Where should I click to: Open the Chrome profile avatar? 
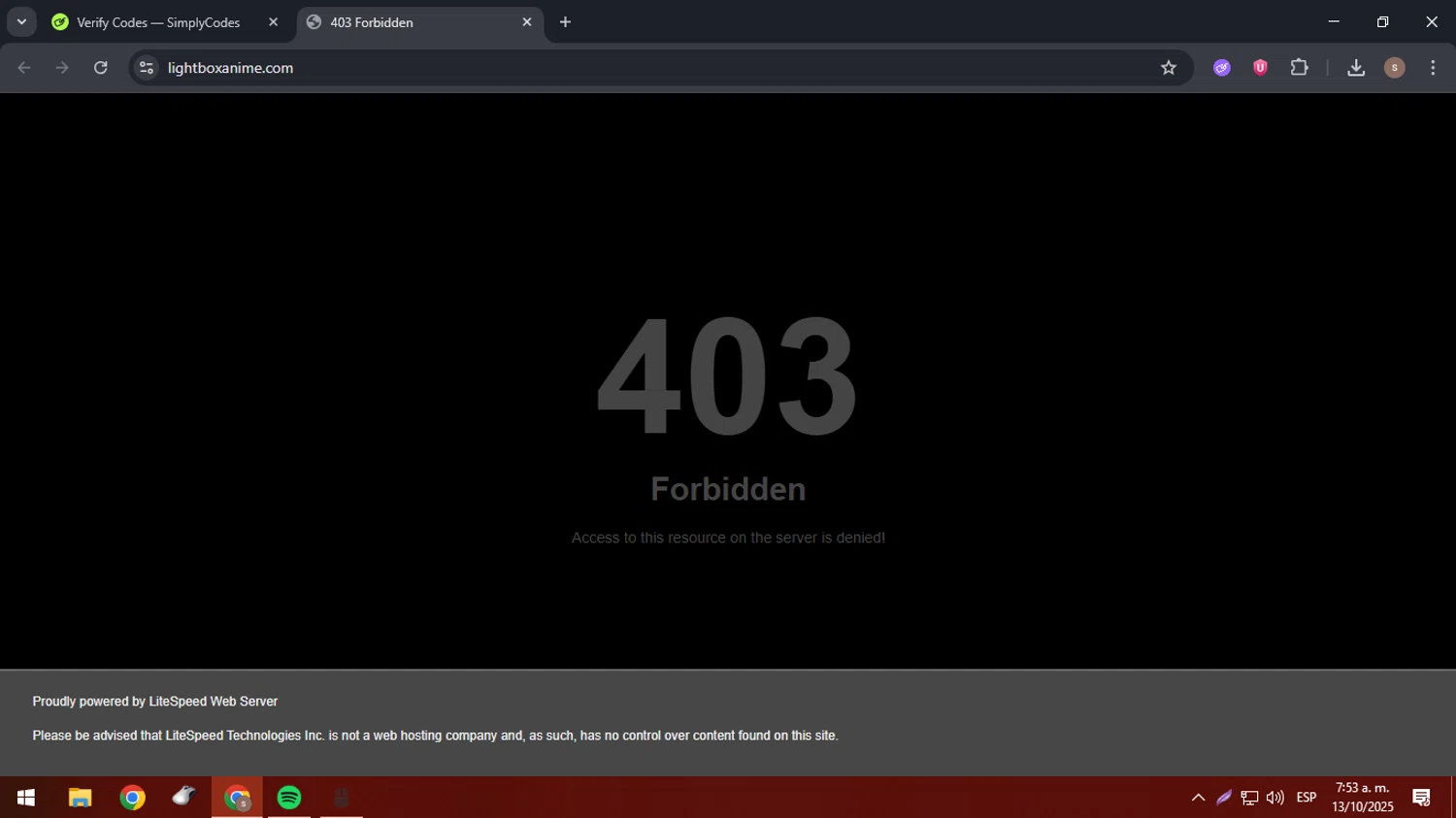1395,68
